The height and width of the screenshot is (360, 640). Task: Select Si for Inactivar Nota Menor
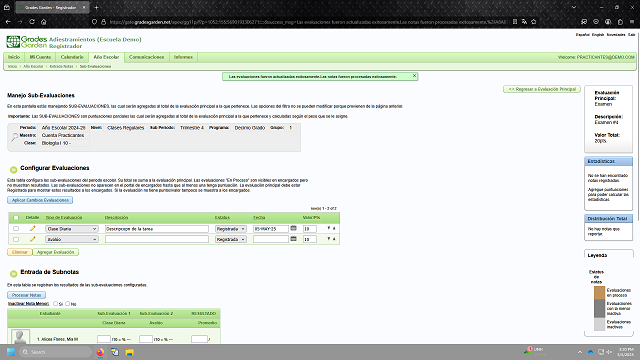click(x=56, y=303)
